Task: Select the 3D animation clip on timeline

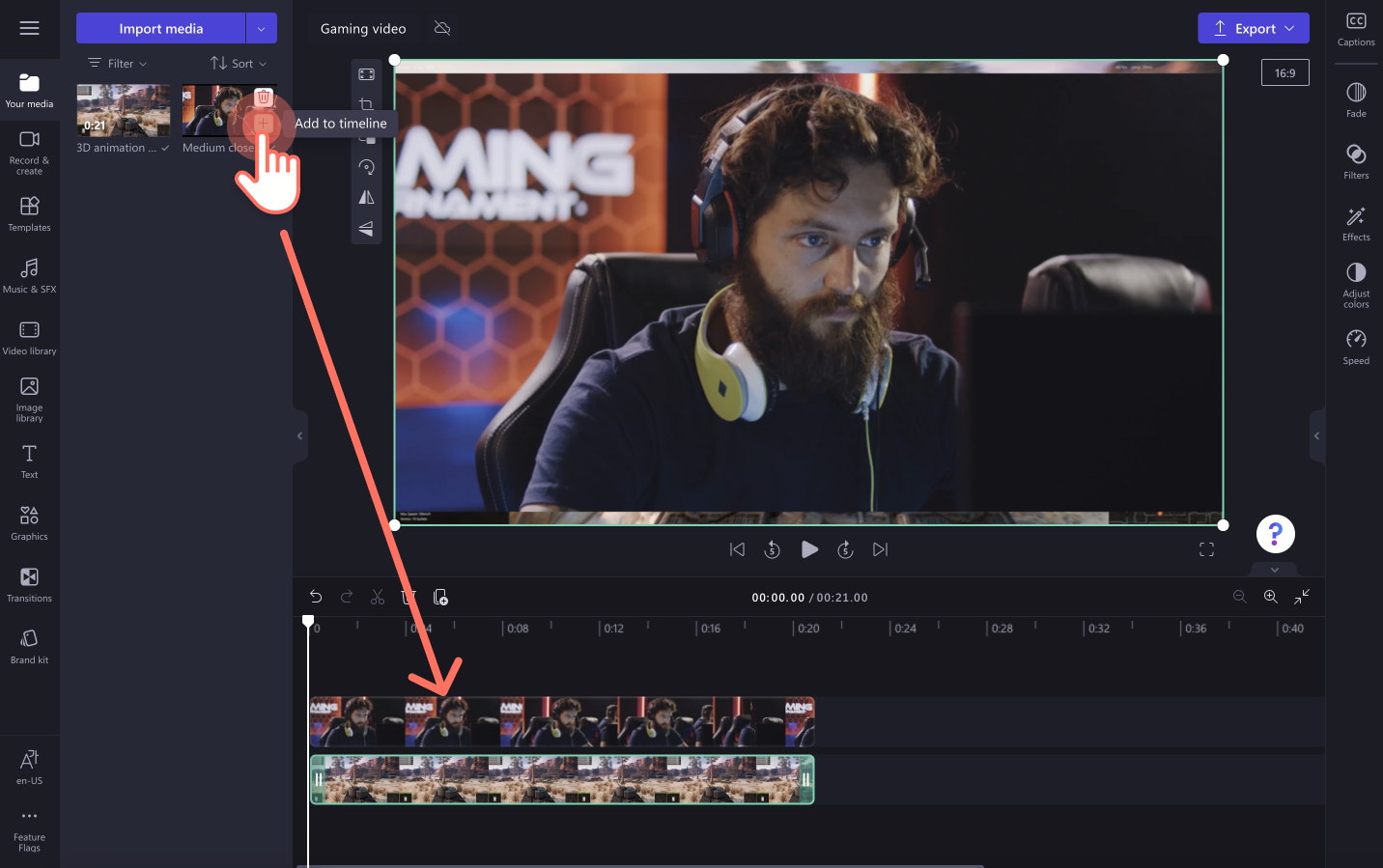Action: (562, 779)
